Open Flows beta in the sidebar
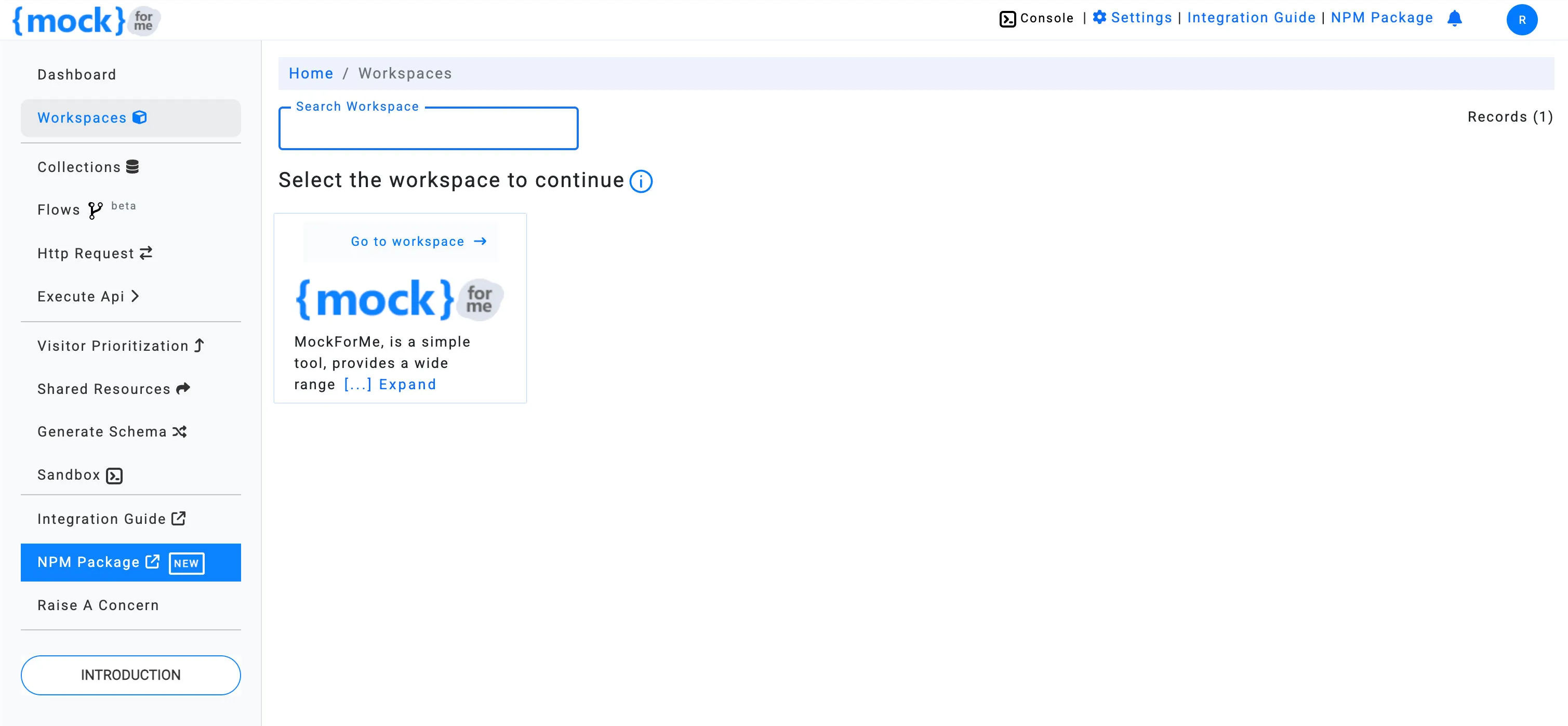 click(x=131, y=209)
